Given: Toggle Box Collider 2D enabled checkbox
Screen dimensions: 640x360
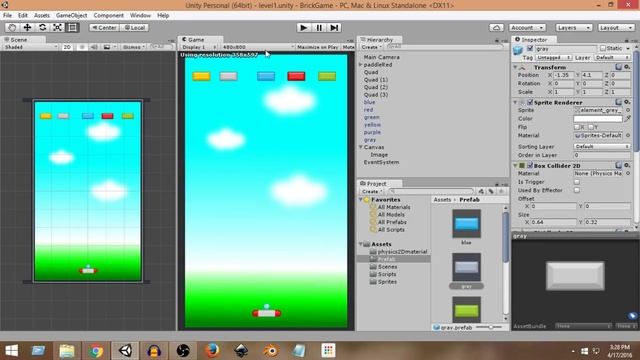Looking at the screenshot, I should point(530,165).
